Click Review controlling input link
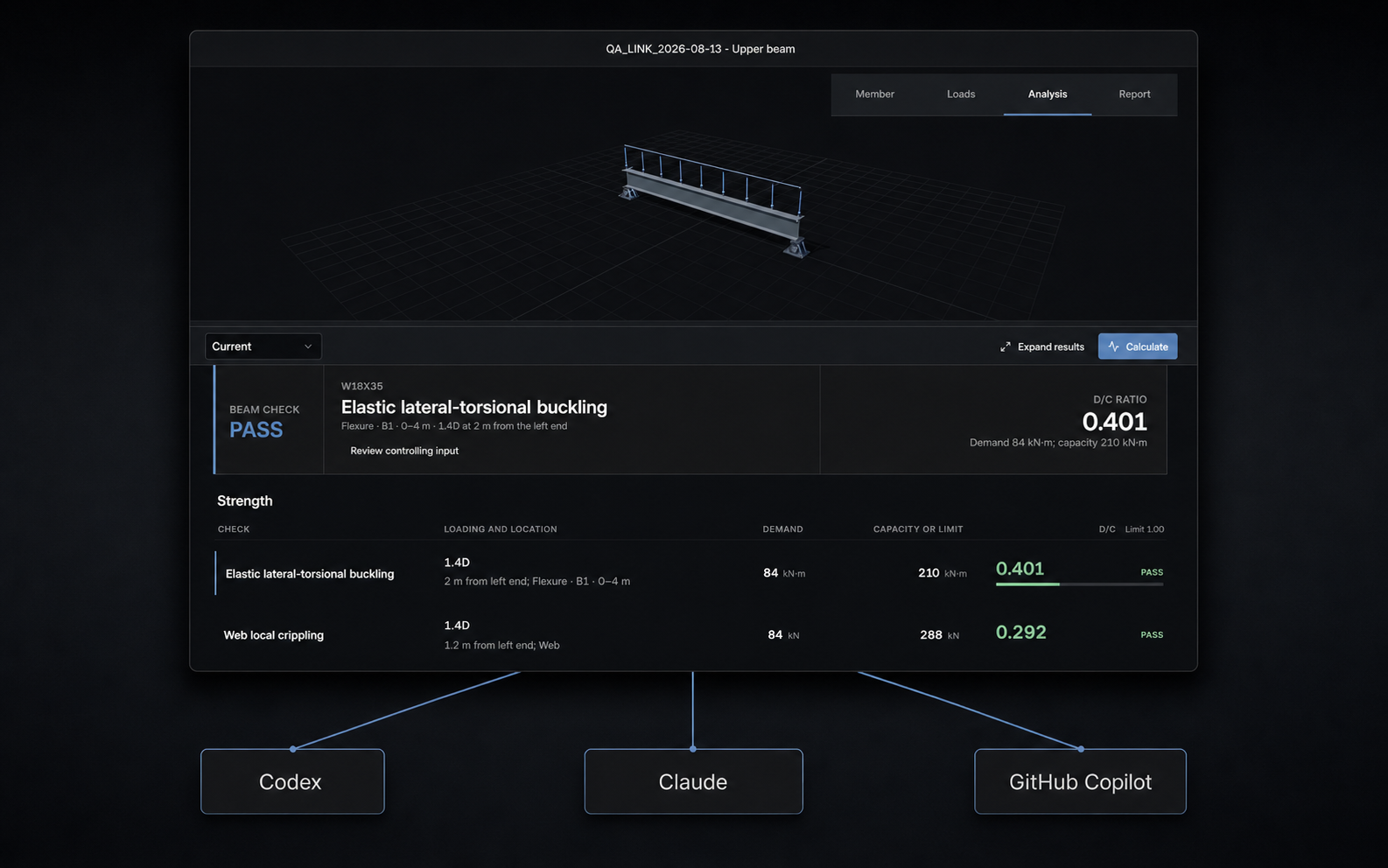The image size is (1388, 868). 404,451
